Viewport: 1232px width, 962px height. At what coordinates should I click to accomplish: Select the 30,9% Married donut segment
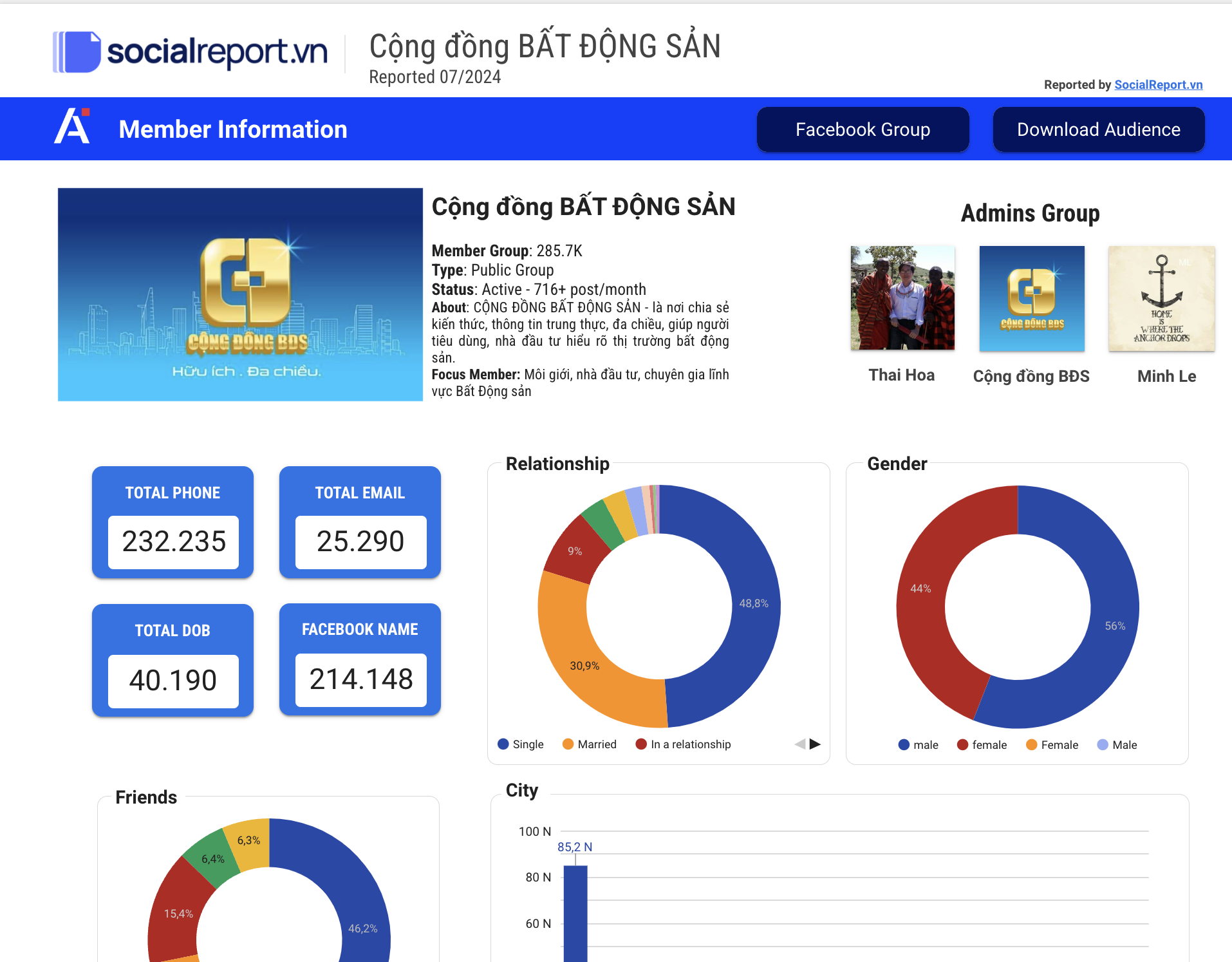click(x=584, y=665)
